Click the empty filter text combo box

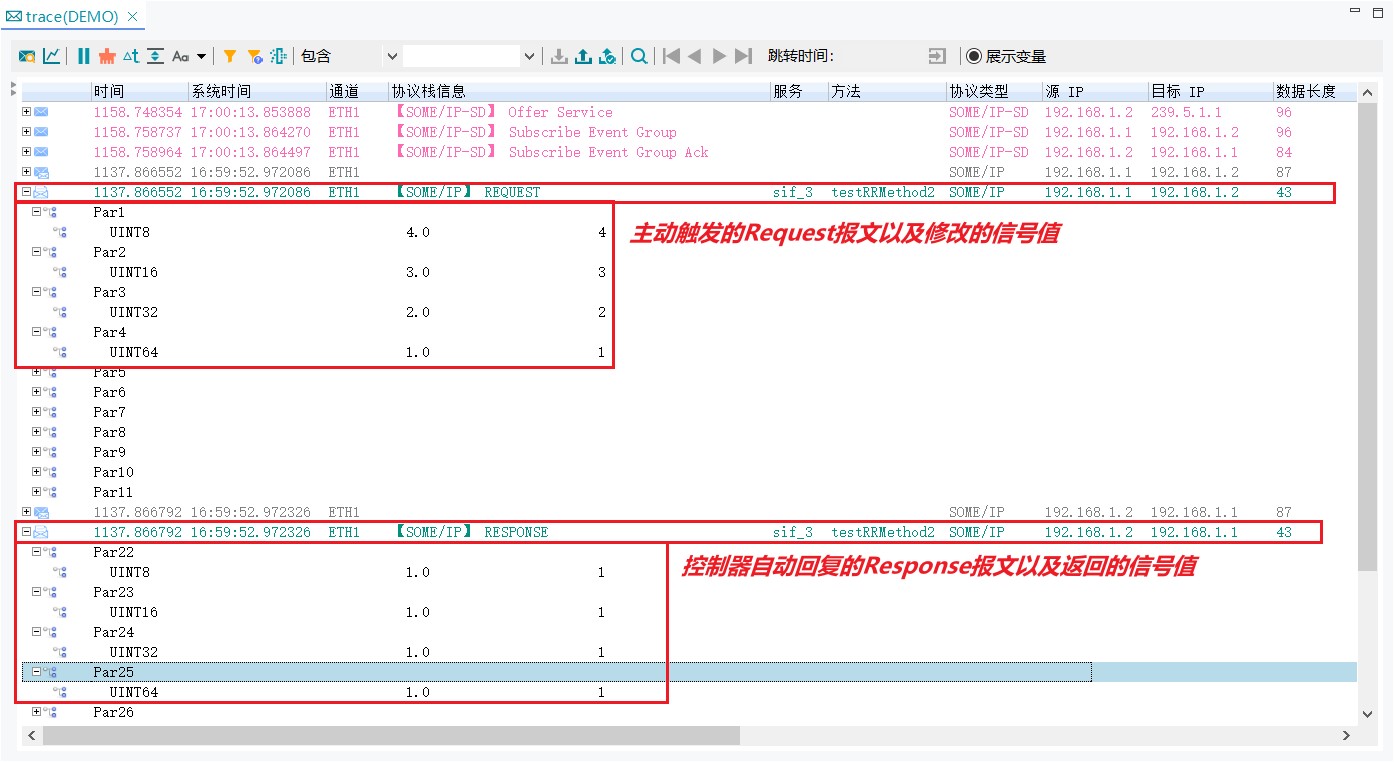click(462, 57)
